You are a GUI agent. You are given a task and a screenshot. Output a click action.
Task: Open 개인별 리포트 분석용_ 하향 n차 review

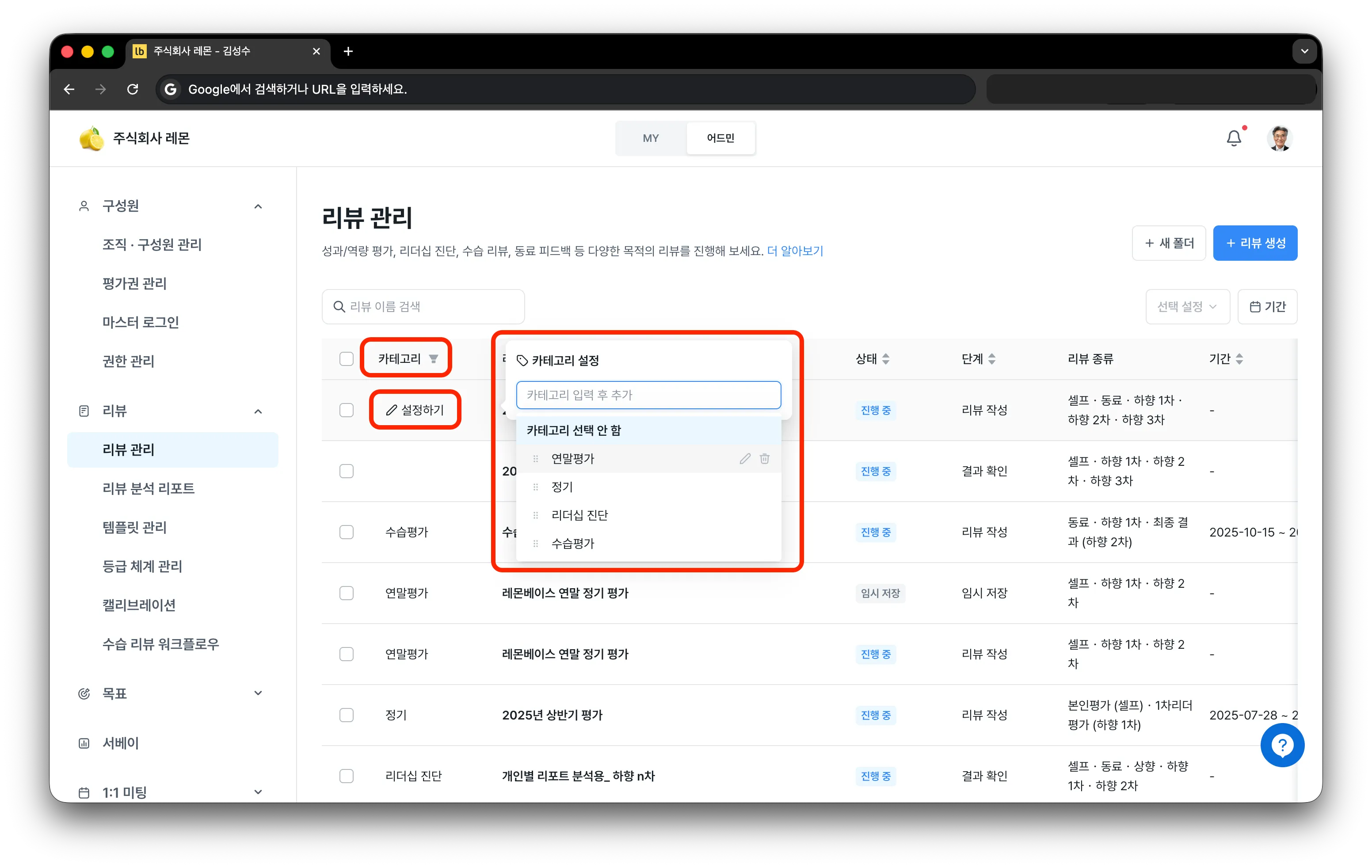tap(578, 776)
